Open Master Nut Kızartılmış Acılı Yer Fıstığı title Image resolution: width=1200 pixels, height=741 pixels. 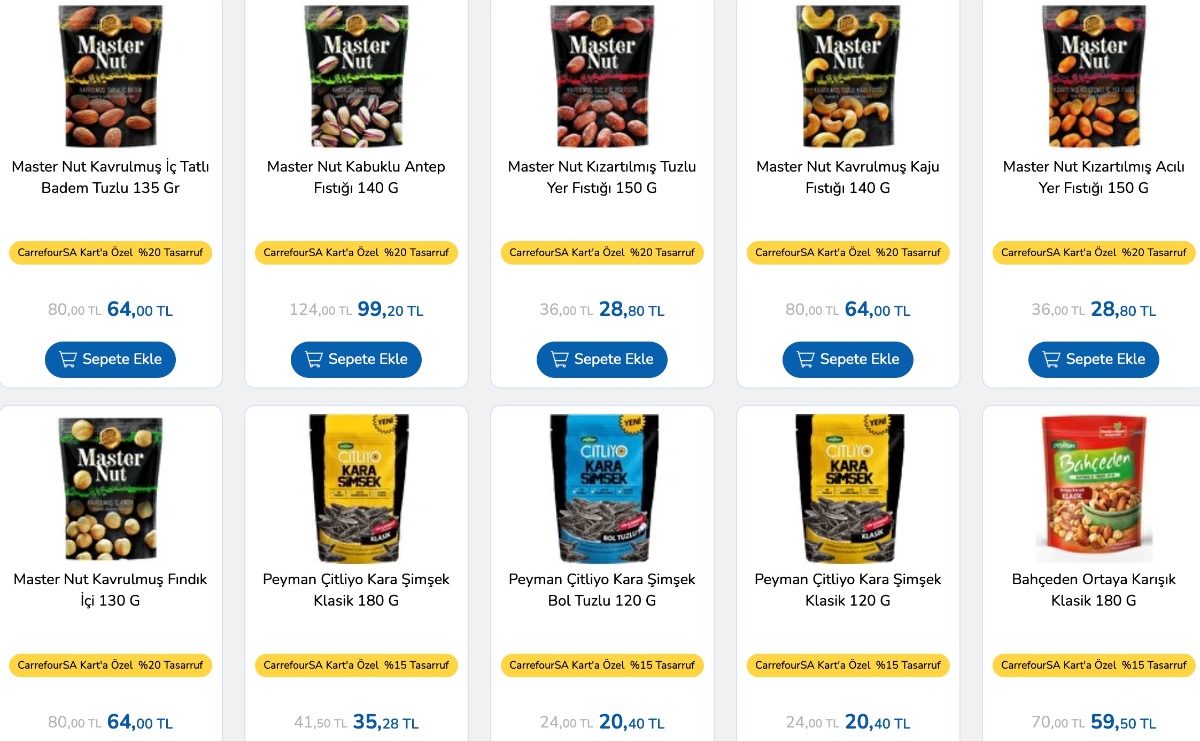coord(1094,177)
